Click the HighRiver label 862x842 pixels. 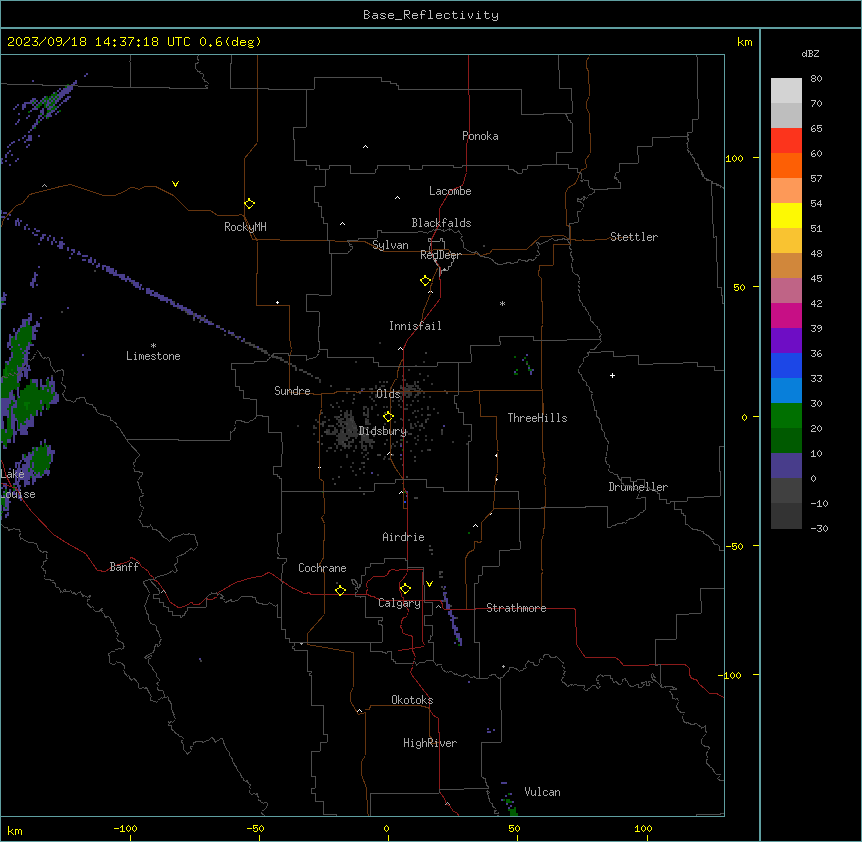[430, 743]
